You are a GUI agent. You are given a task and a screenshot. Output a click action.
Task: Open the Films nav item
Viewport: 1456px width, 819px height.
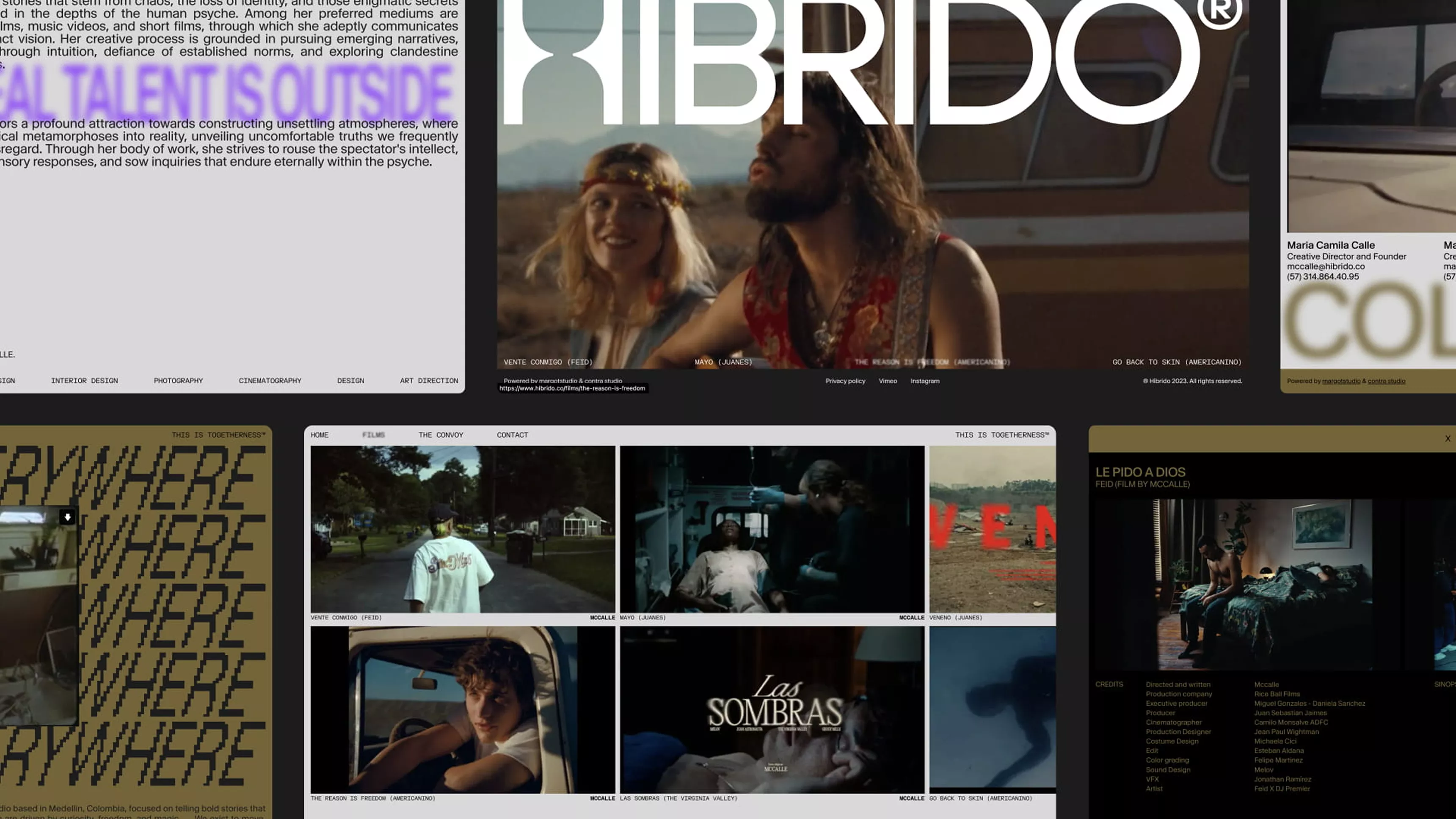tap(373, 435)
